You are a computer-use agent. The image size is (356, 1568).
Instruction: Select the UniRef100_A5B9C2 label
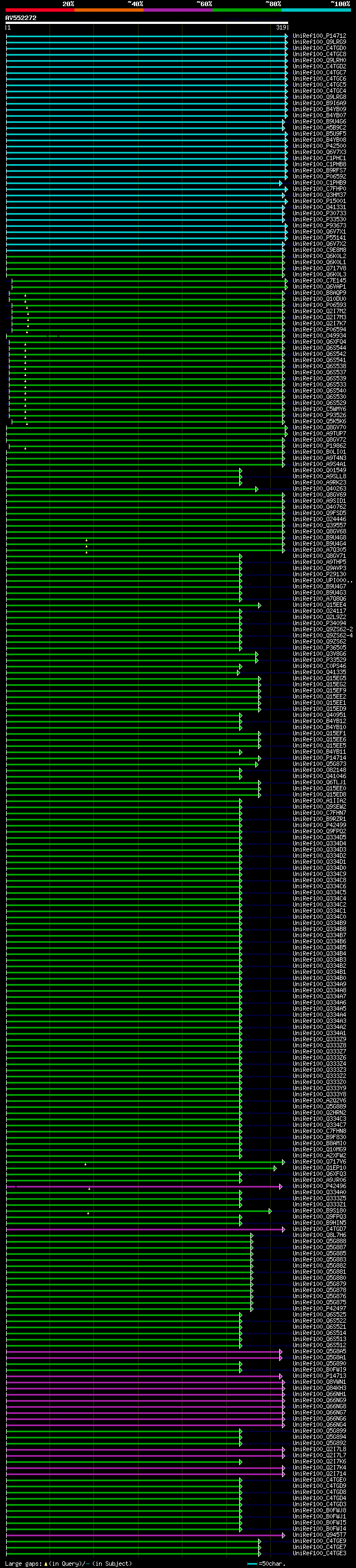tap(319, 128)
